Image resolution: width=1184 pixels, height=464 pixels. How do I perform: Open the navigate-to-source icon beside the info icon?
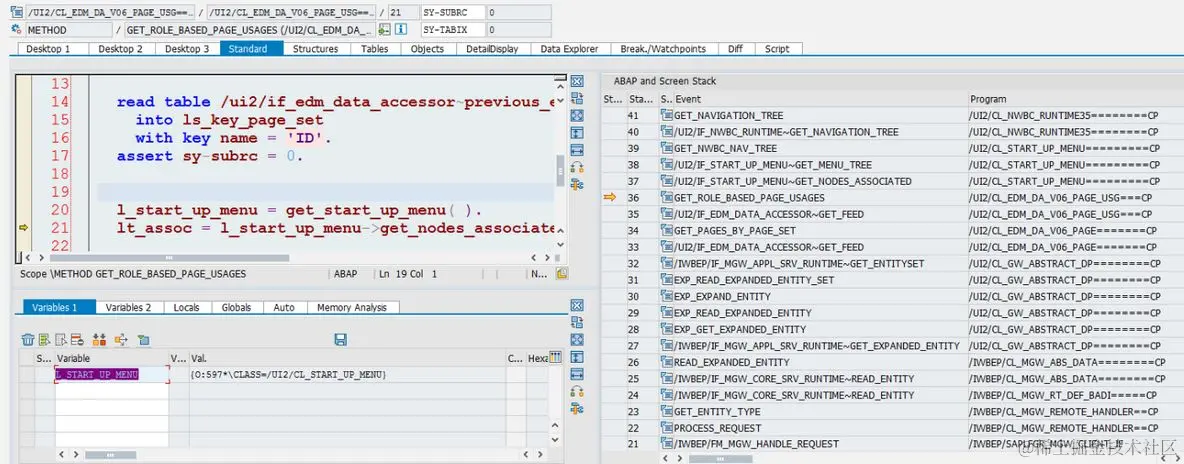click(384, 29)
